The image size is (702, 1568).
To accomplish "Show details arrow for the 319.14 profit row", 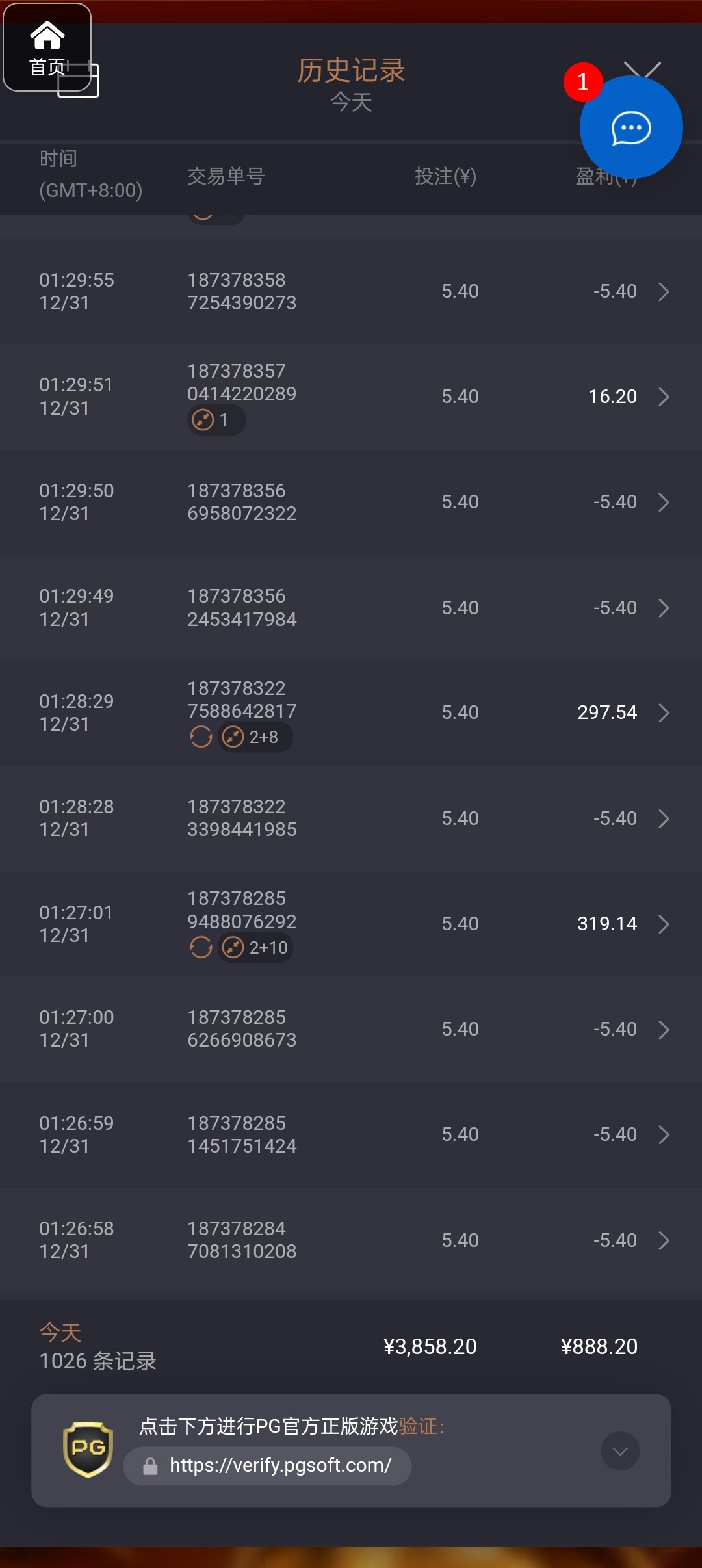I will point(664,924).
